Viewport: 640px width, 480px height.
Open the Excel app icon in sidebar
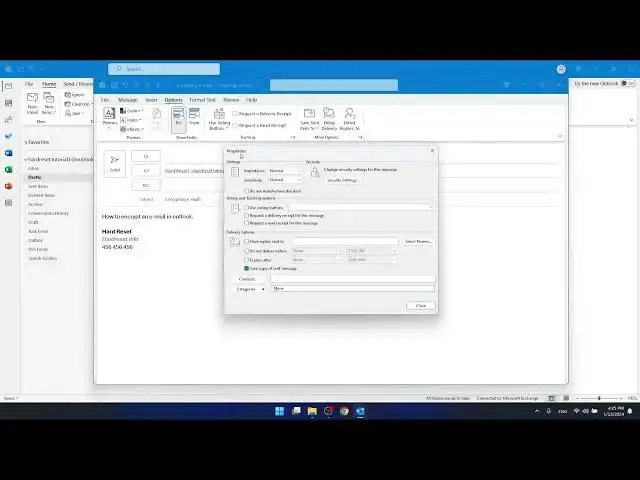point(9,169)
